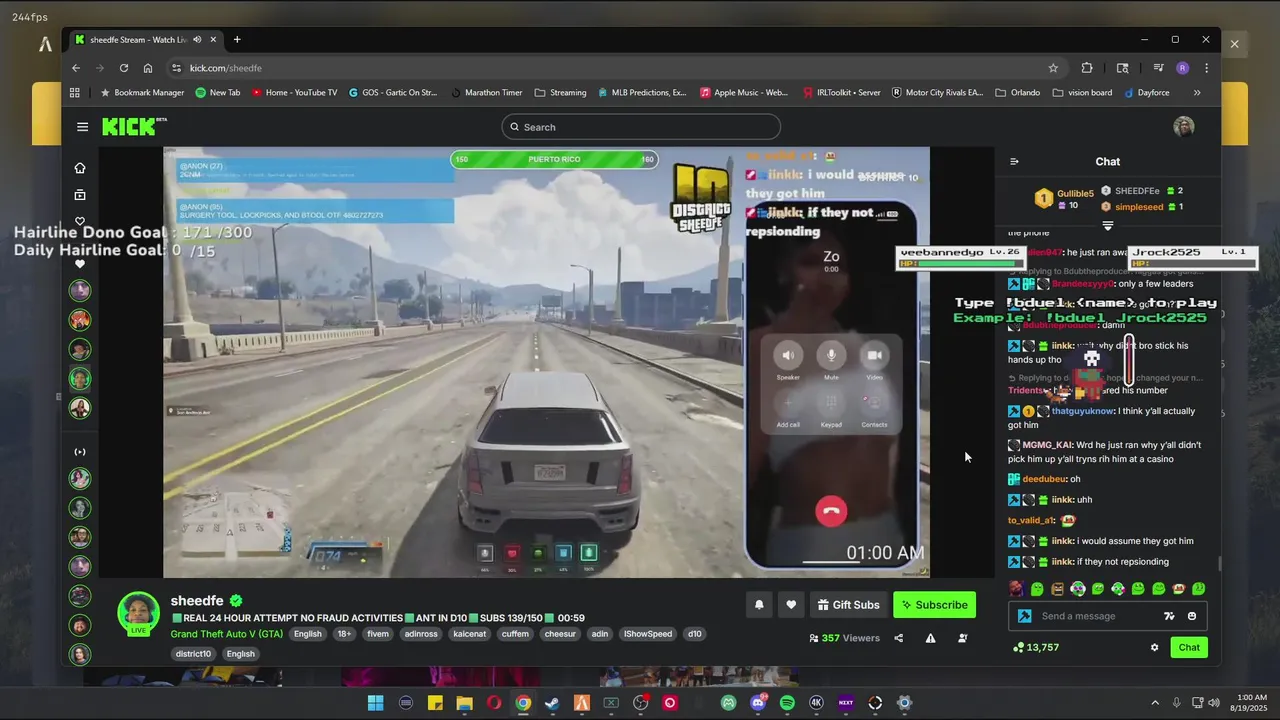1280x720 pixels.
Task: Open the Windows Start menu
Action: point(376,703)
